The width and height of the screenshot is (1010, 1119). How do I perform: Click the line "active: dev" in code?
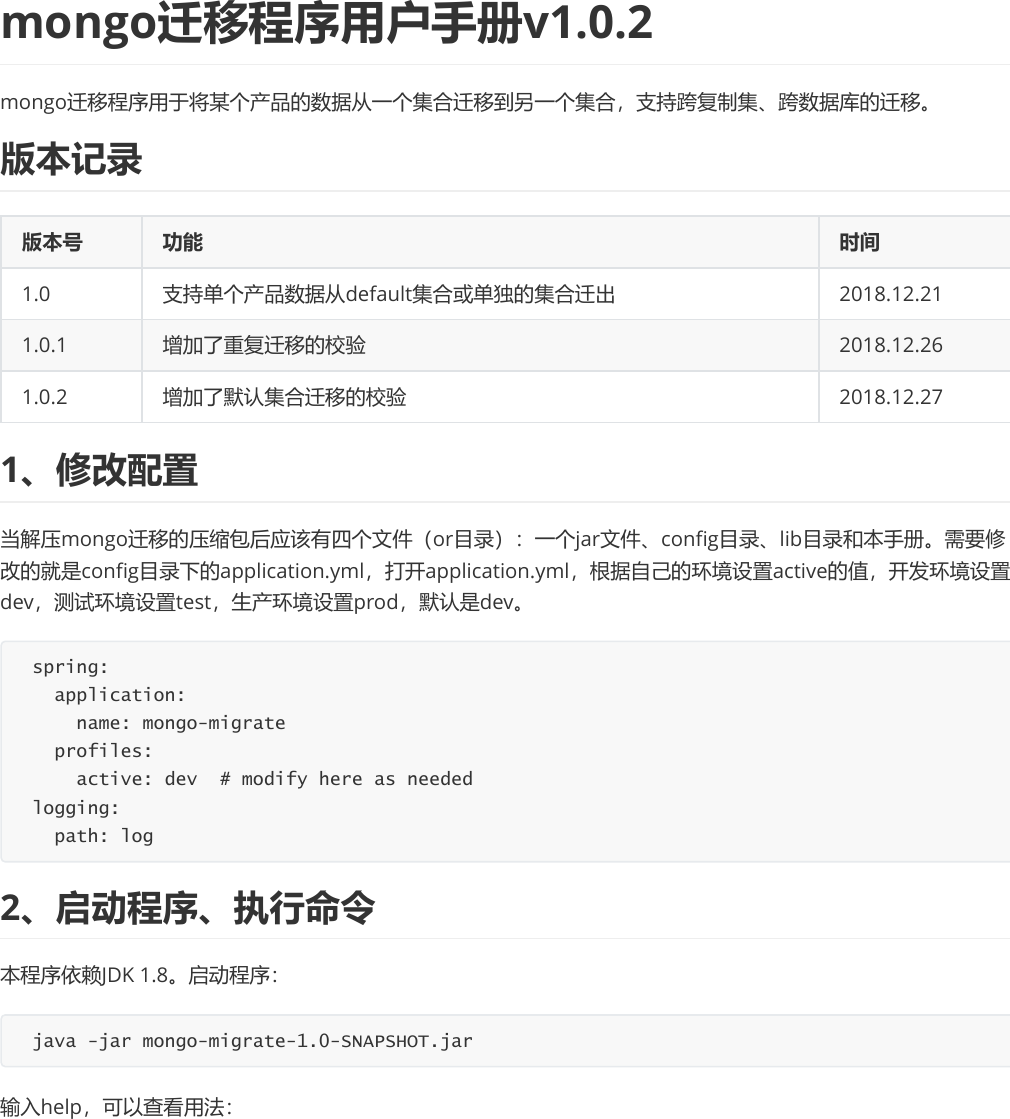130,778
